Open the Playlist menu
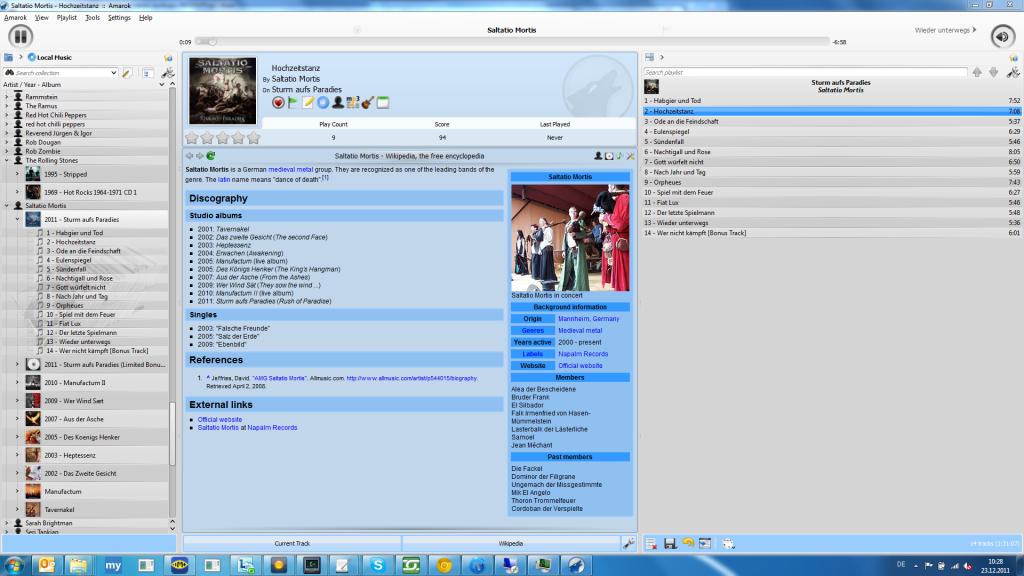 tap(67, 18)
